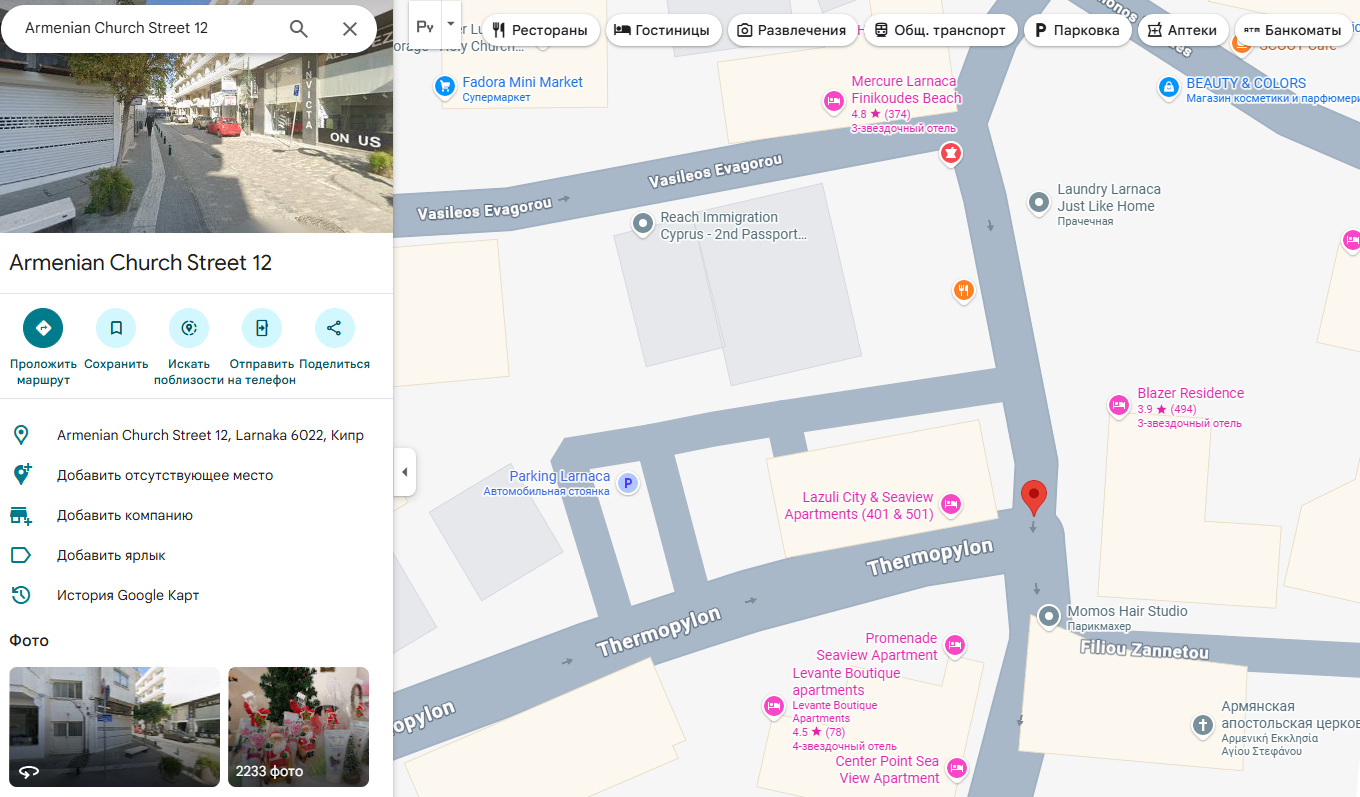Filter map by Парковка

(x=1077, y=30)
